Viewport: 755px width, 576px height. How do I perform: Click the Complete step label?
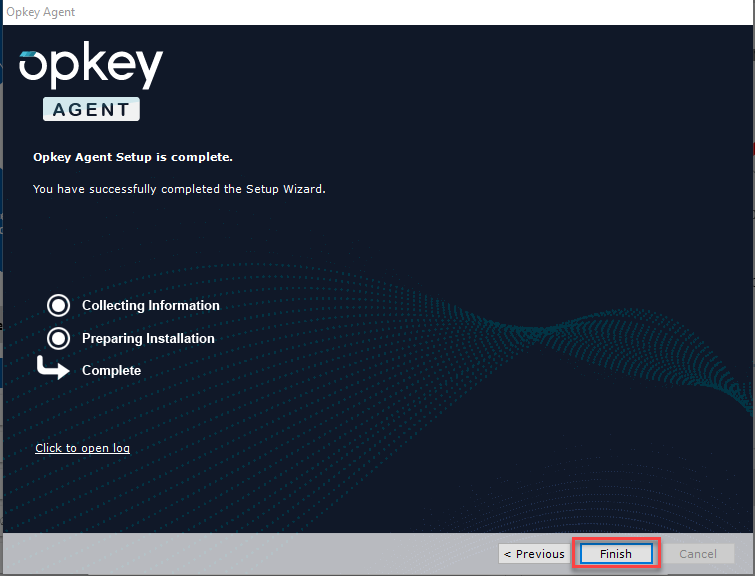[111, 370]
